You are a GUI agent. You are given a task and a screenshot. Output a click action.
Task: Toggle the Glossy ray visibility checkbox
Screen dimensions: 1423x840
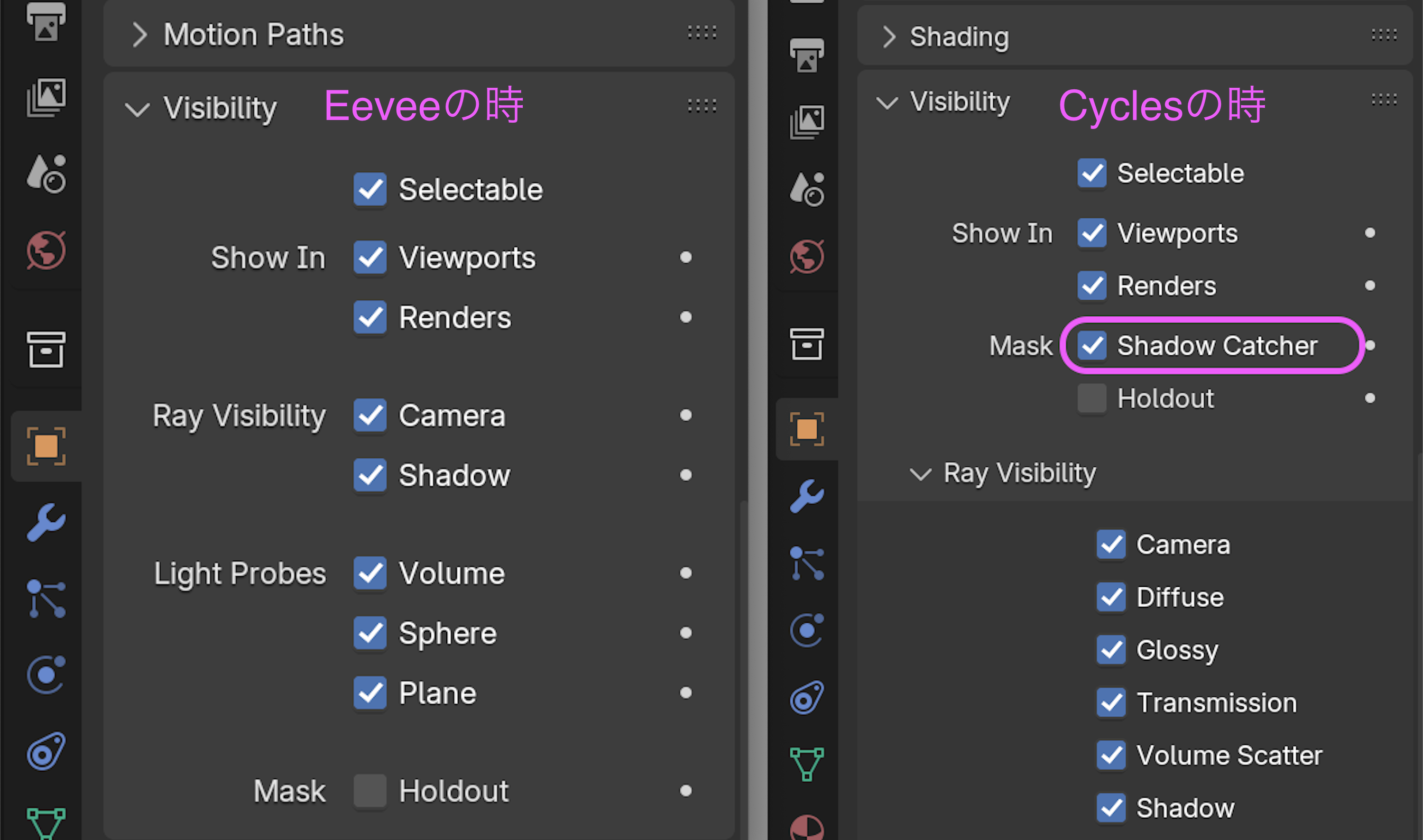tap(1111, 650)
